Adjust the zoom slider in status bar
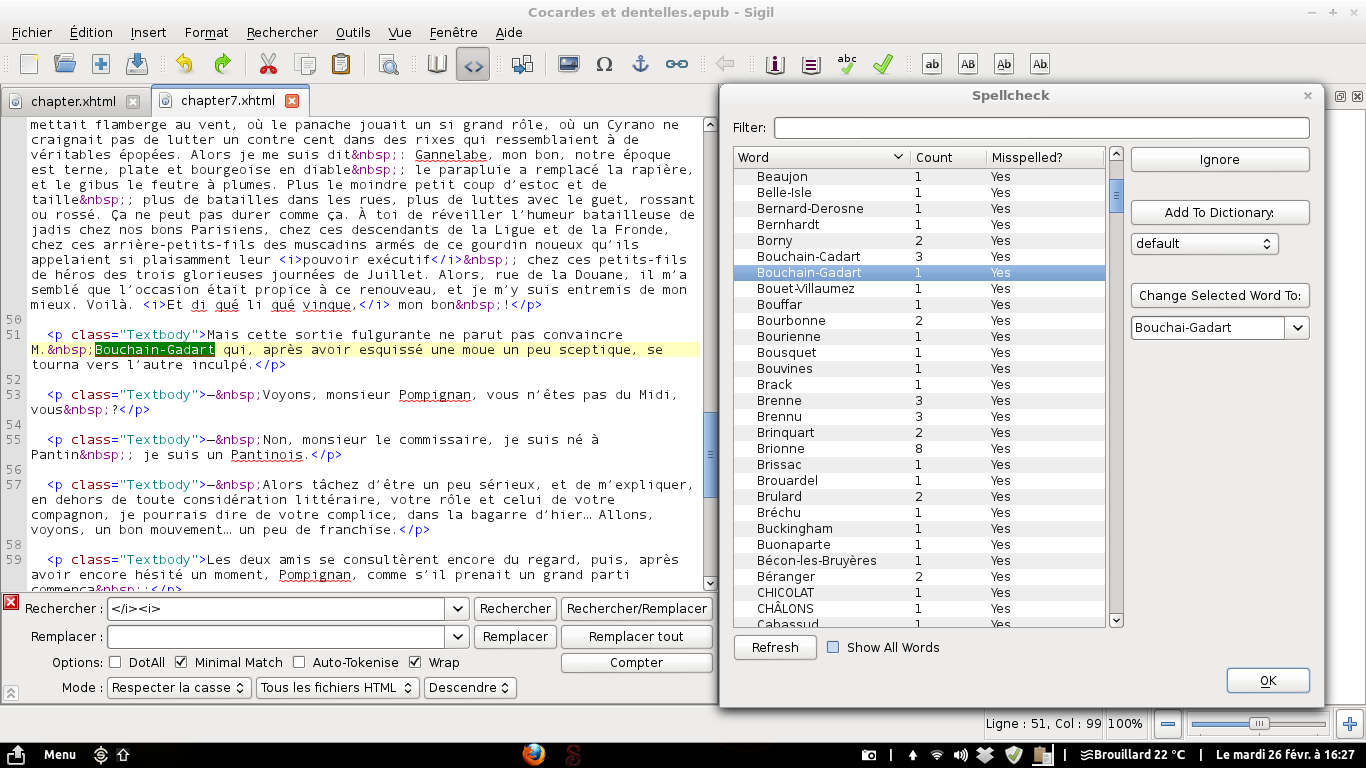 pos(1259,724)
